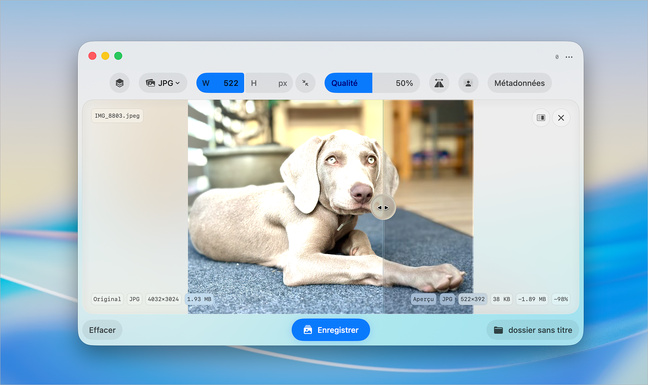Select the portrait person icon button

tap(468, 83)
